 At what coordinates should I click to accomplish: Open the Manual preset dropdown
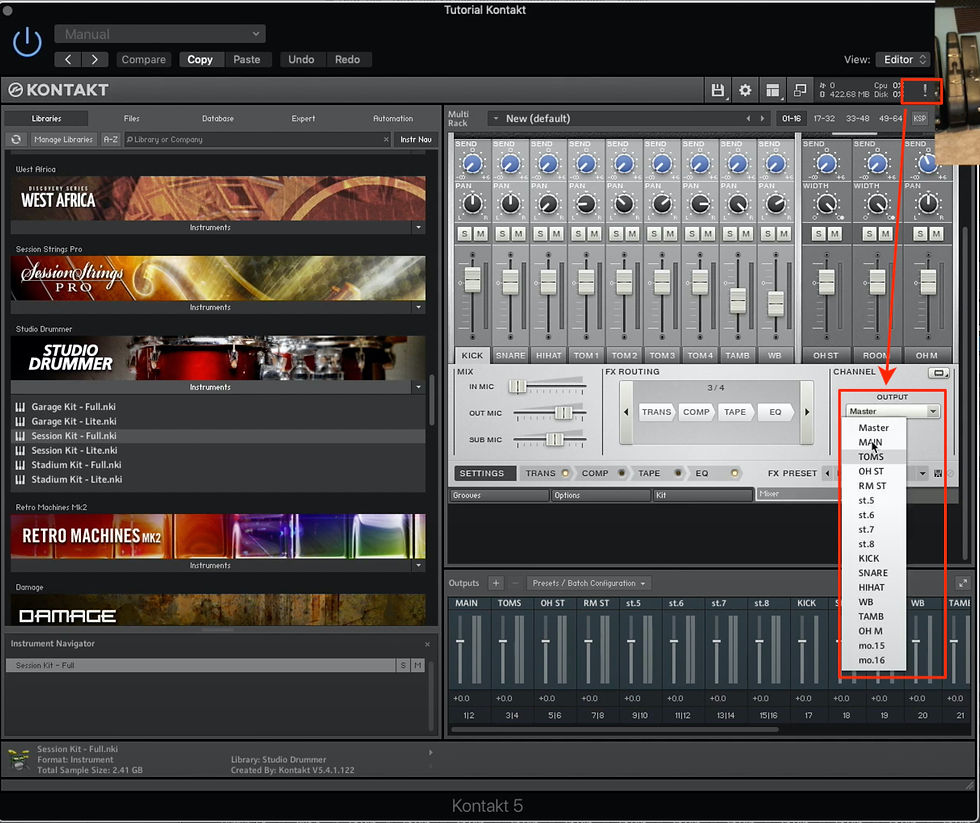[x=160, y=34]
